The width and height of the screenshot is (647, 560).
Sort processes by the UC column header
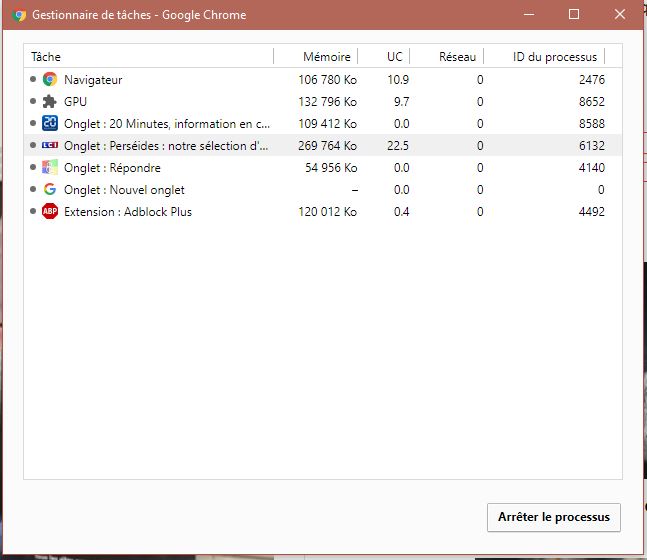[x=394, y=57]
